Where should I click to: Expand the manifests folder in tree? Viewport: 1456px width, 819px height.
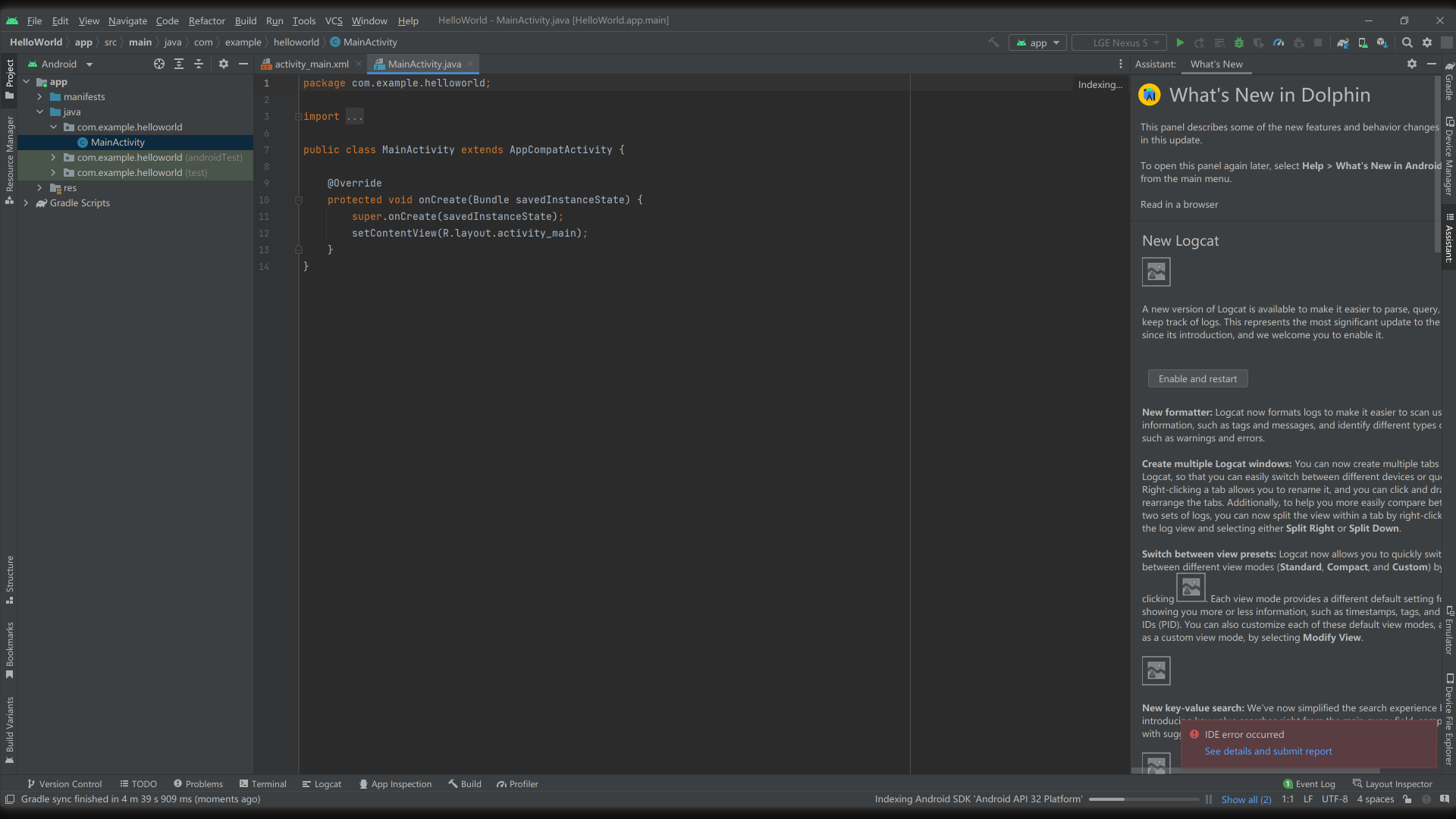[39, 97]
